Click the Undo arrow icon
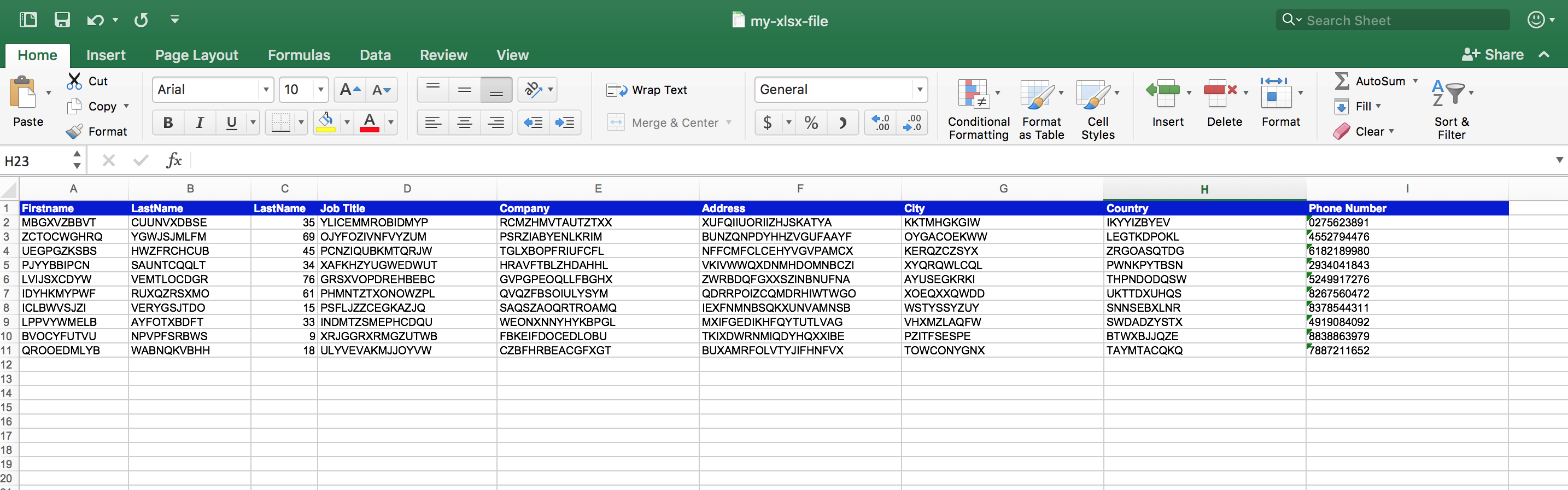Image resolution: width=1568 pixels, height=490 pixels. [x=95, y=20]
